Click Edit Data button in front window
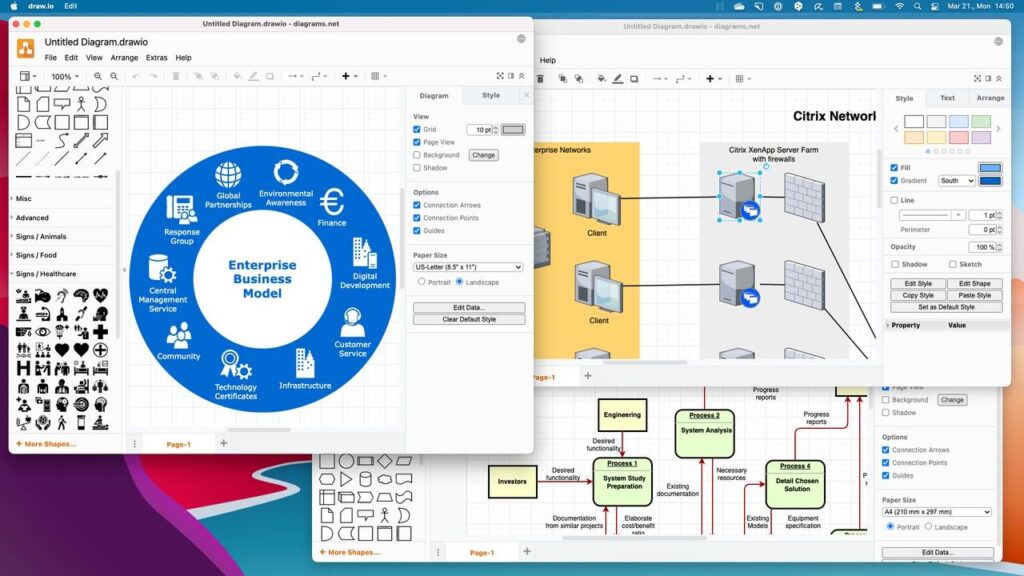Viewport: 1024px width, 576px height. click(469, 308)
